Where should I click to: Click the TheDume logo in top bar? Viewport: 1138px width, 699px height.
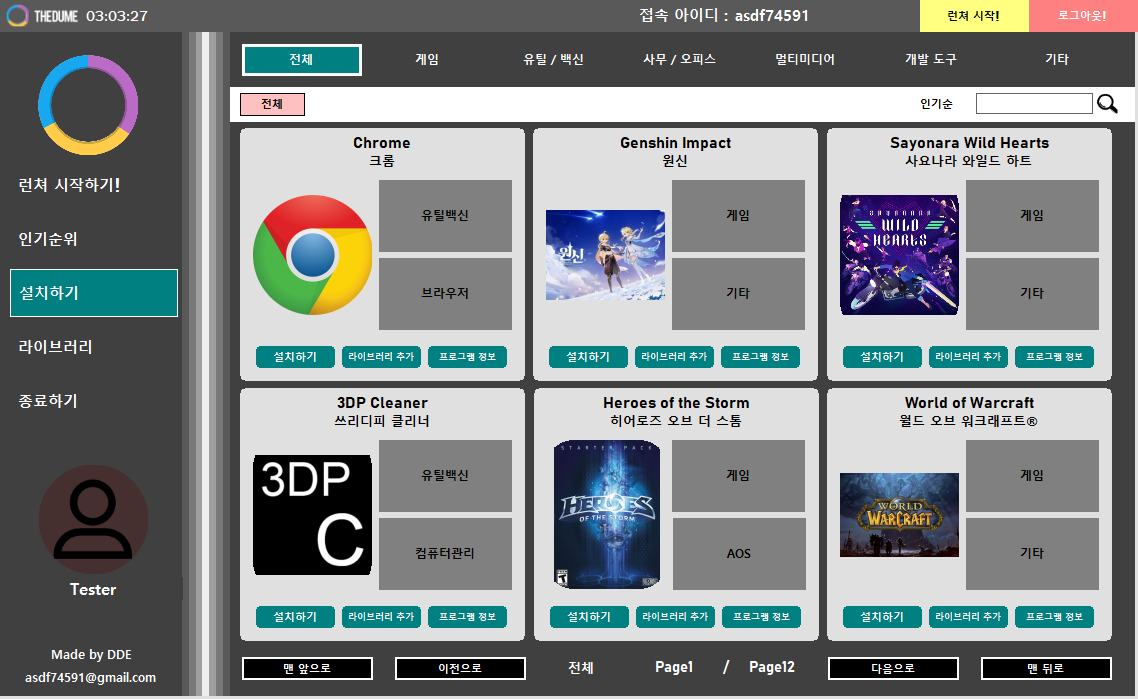click(42, 15)
